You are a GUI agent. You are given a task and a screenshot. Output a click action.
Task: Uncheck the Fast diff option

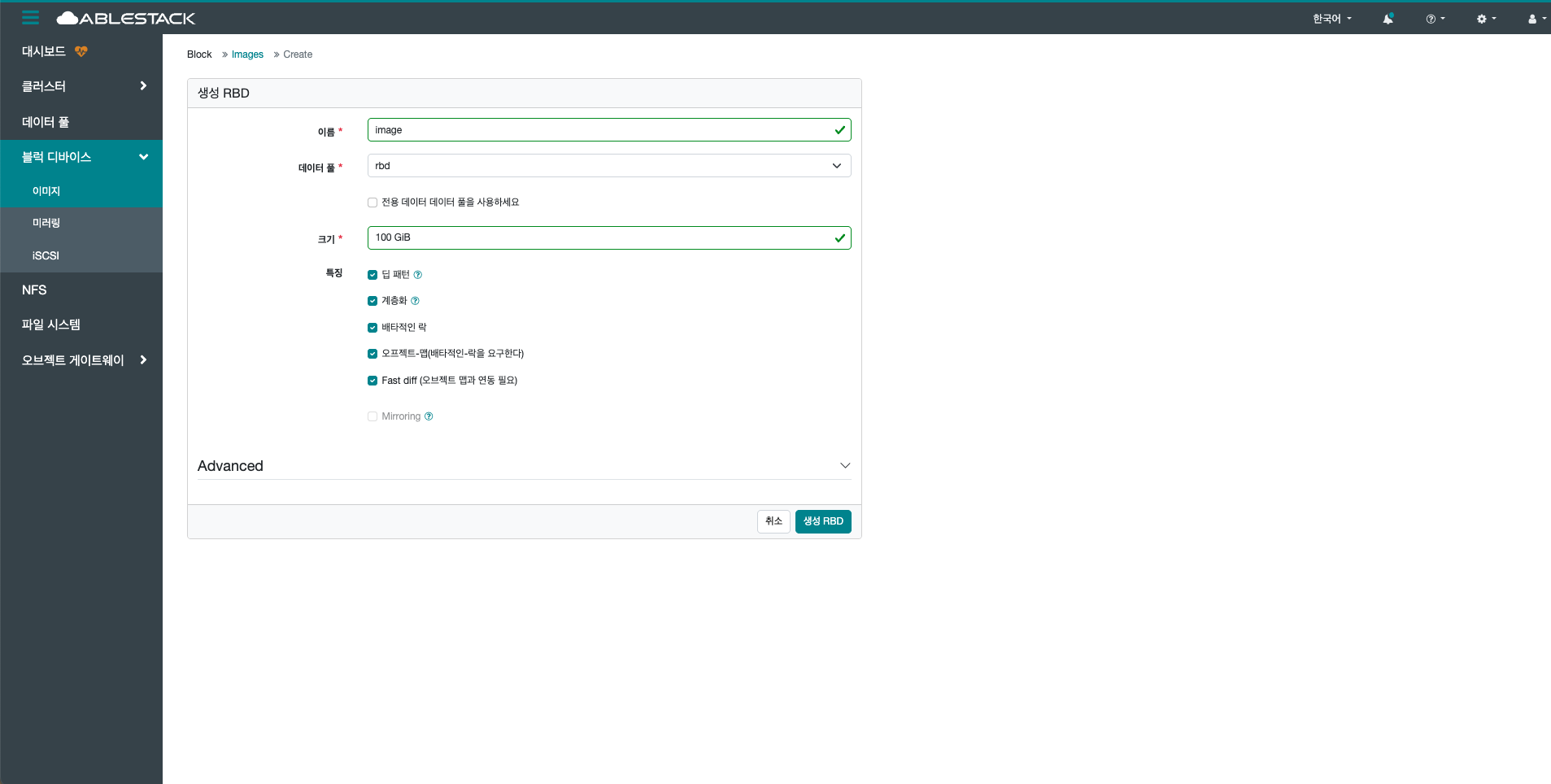coord(372,380)
